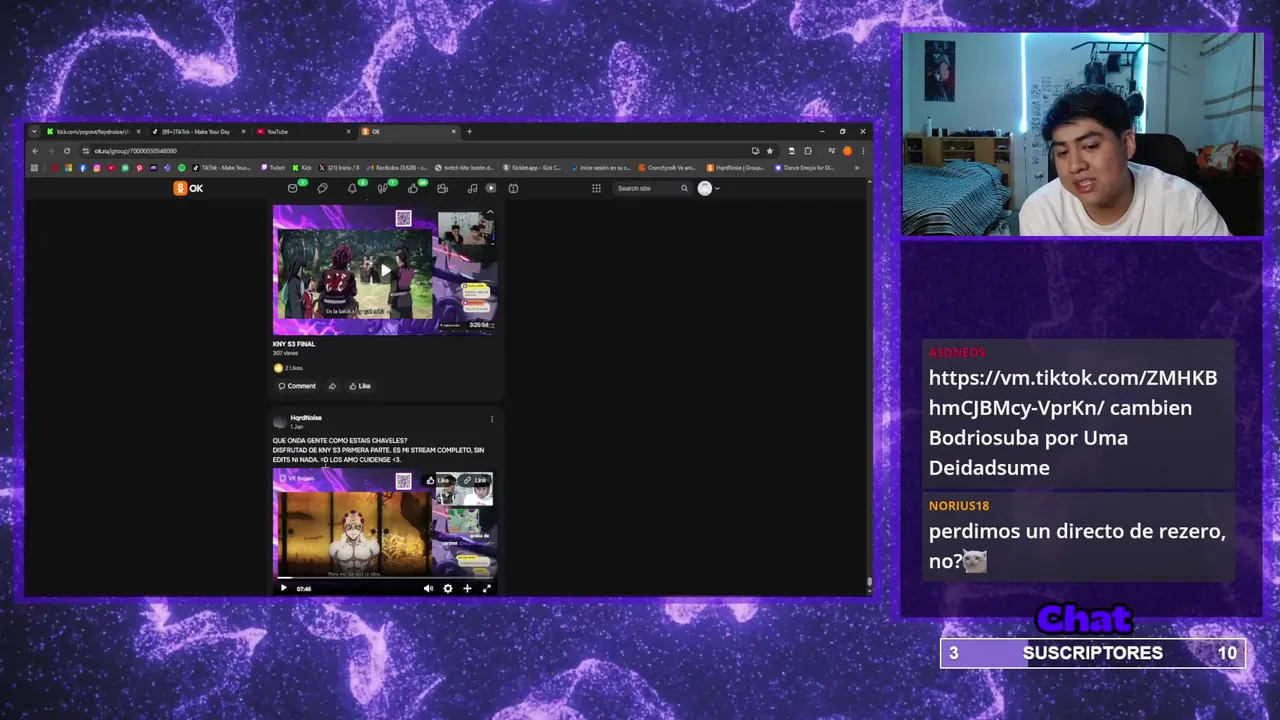Open the discussions speech bubble icon

(x=322, y=188)
